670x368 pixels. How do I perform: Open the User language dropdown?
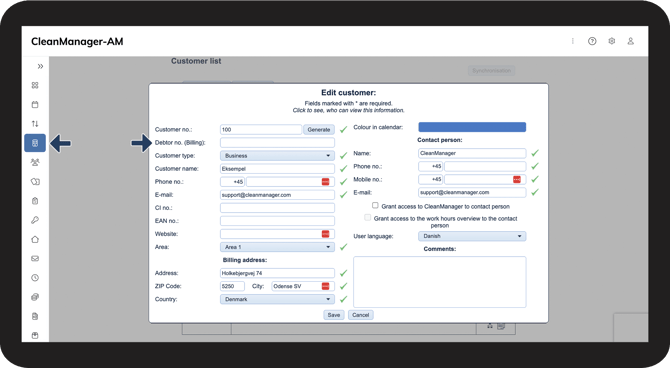coord(472,236)
